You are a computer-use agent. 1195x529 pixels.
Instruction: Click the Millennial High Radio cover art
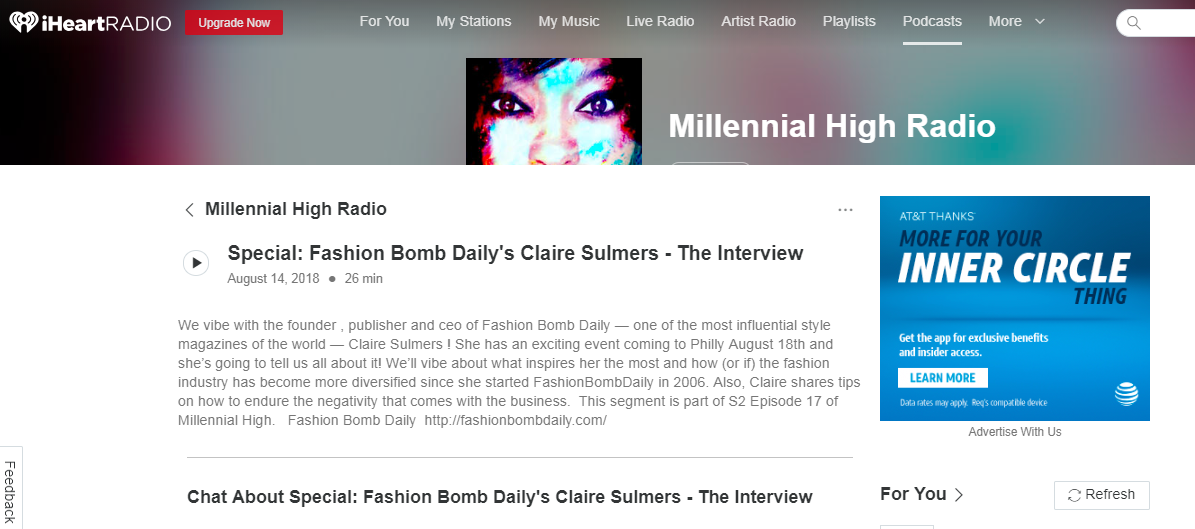(x=554, y=111)
